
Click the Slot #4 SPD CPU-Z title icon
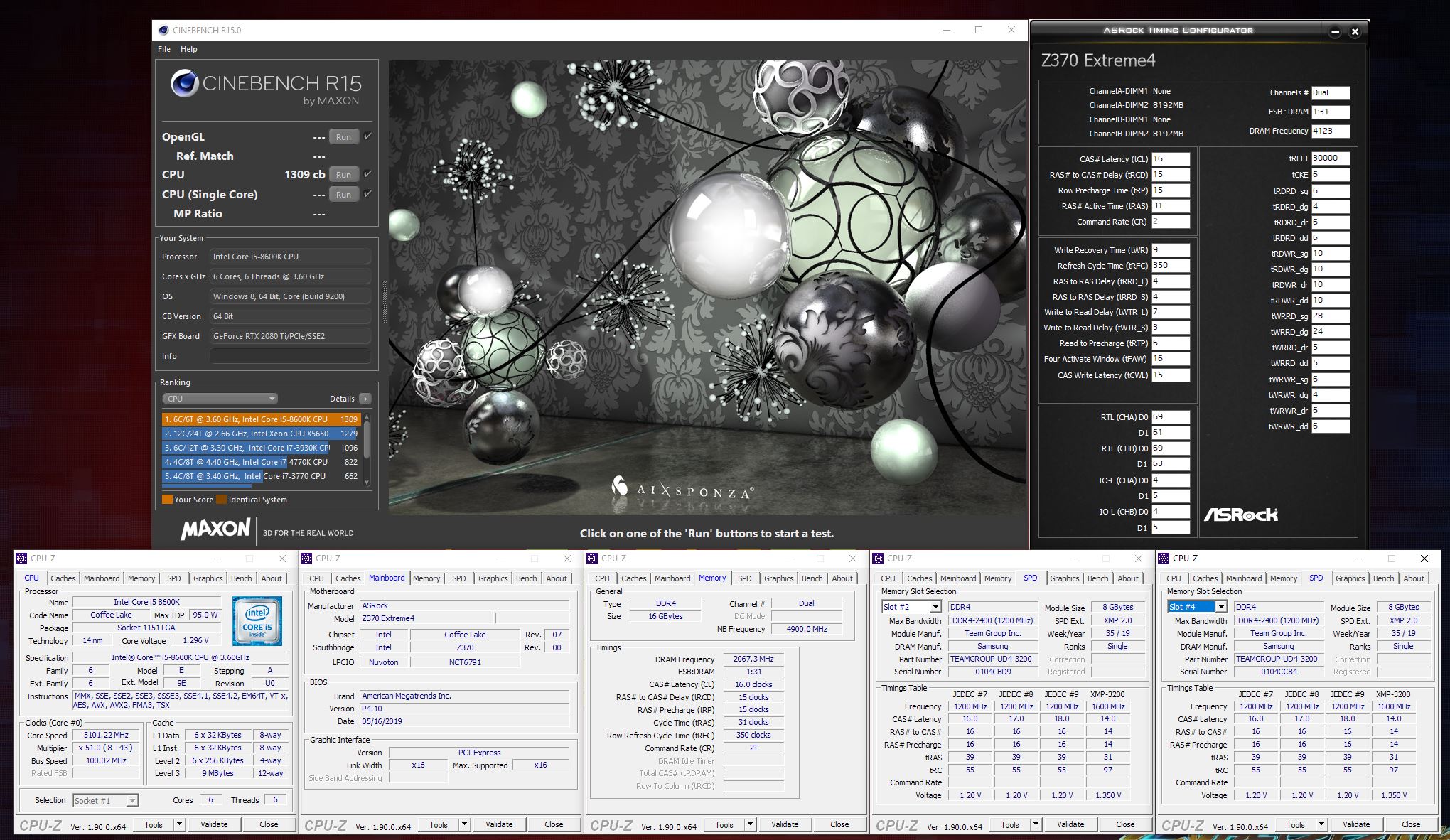(x=1164, y=559)
